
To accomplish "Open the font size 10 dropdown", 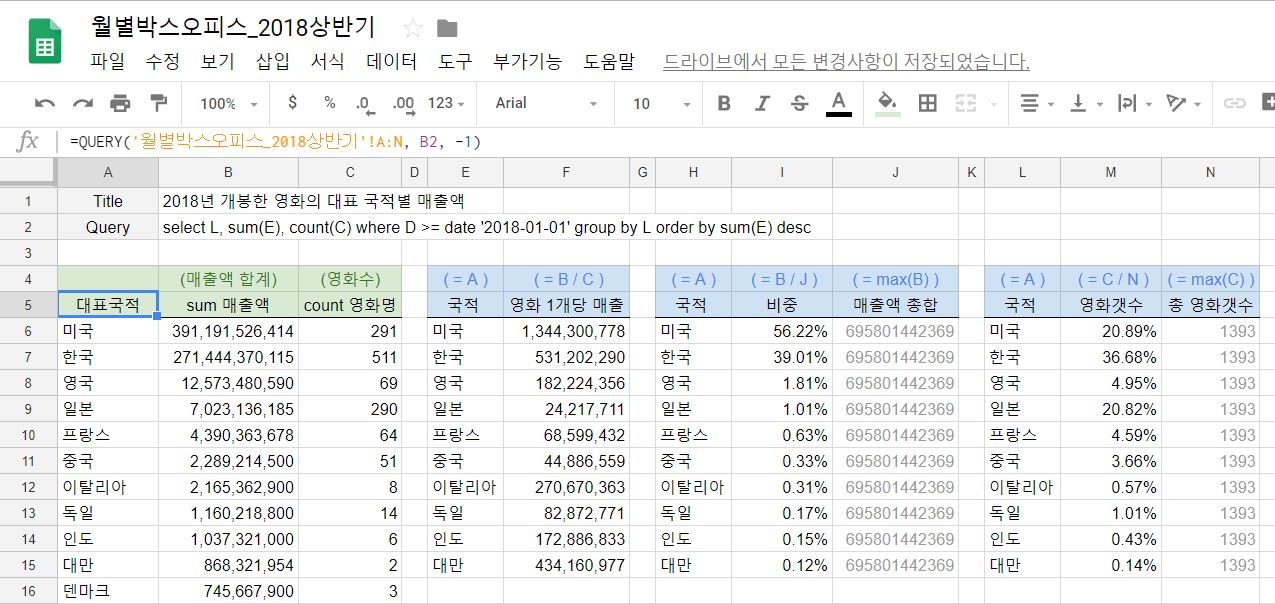I will point(661,103).
